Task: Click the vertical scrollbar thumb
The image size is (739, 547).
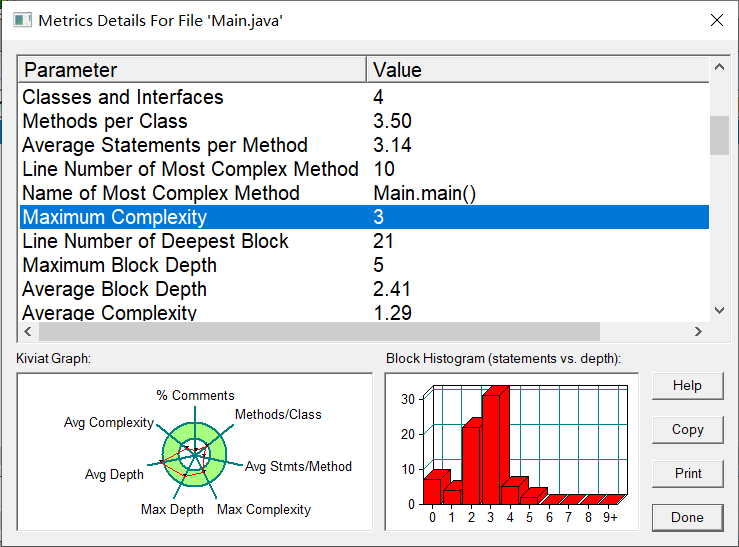Action: click(x=719, y=135)
